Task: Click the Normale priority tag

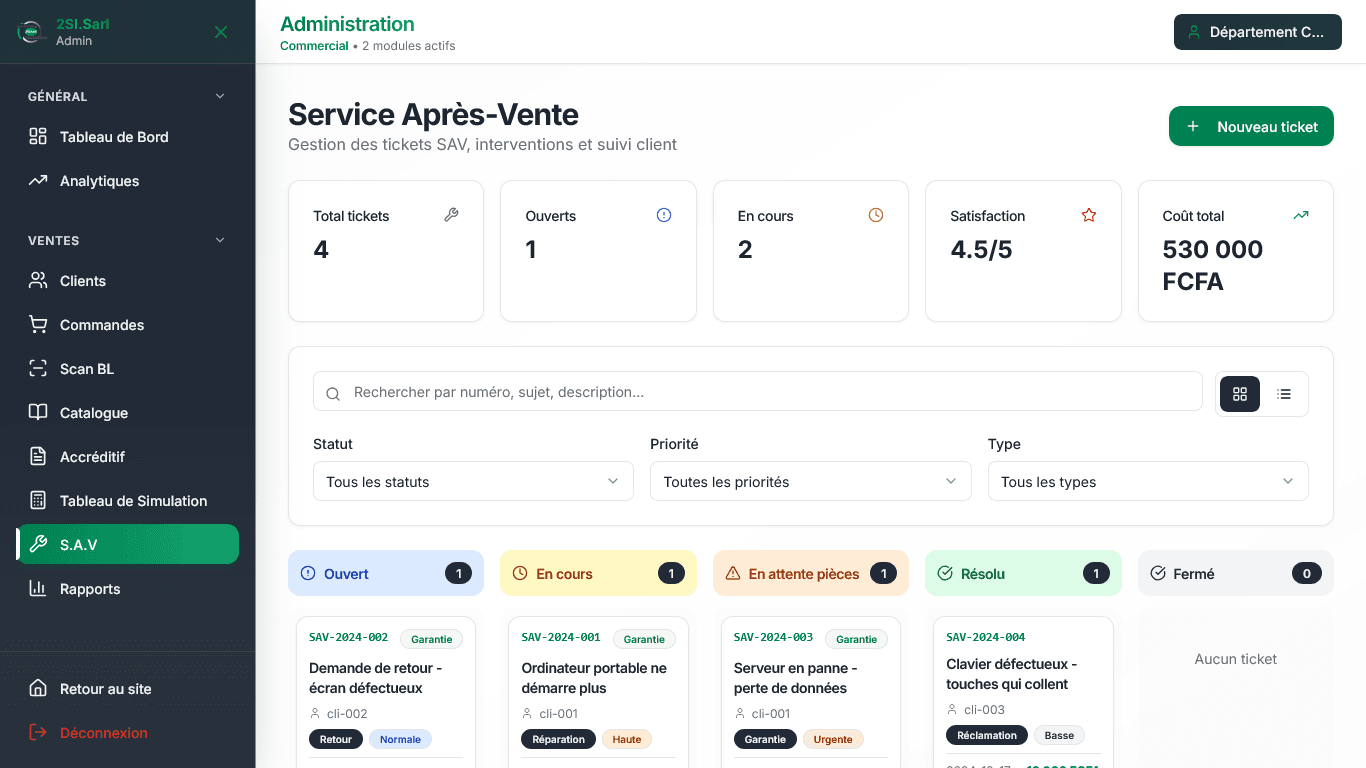Action: [400, 739]
